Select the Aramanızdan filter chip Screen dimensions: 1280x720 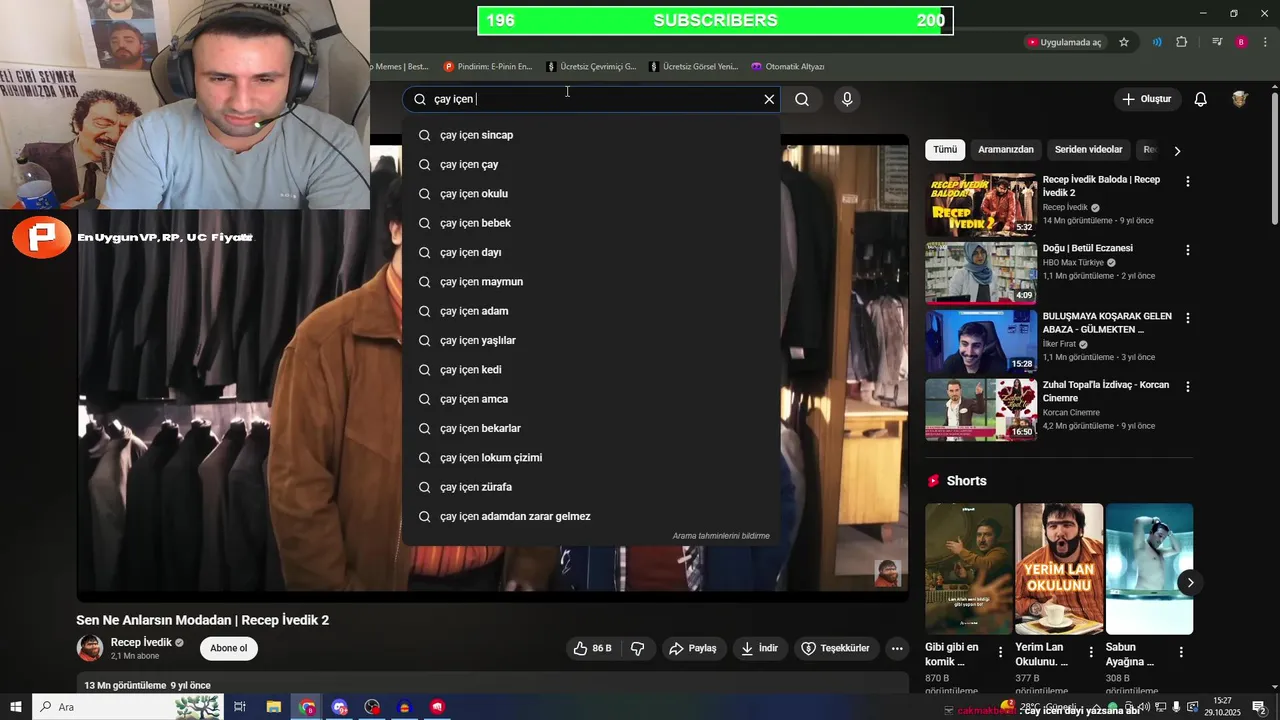(x=1006, y=150)
